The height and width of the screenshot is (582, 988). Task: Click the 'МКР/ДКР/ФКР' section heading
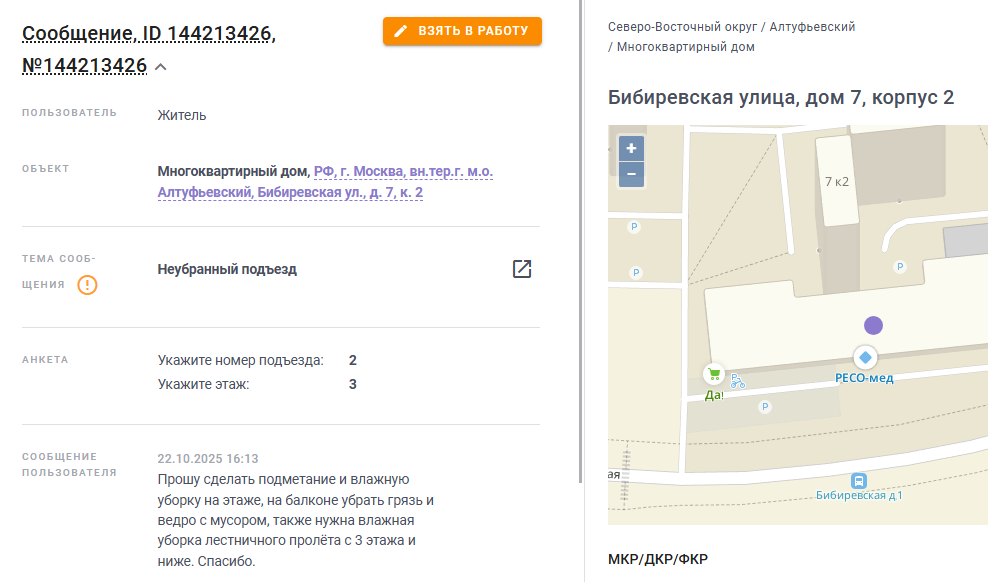tap(658, 559)
